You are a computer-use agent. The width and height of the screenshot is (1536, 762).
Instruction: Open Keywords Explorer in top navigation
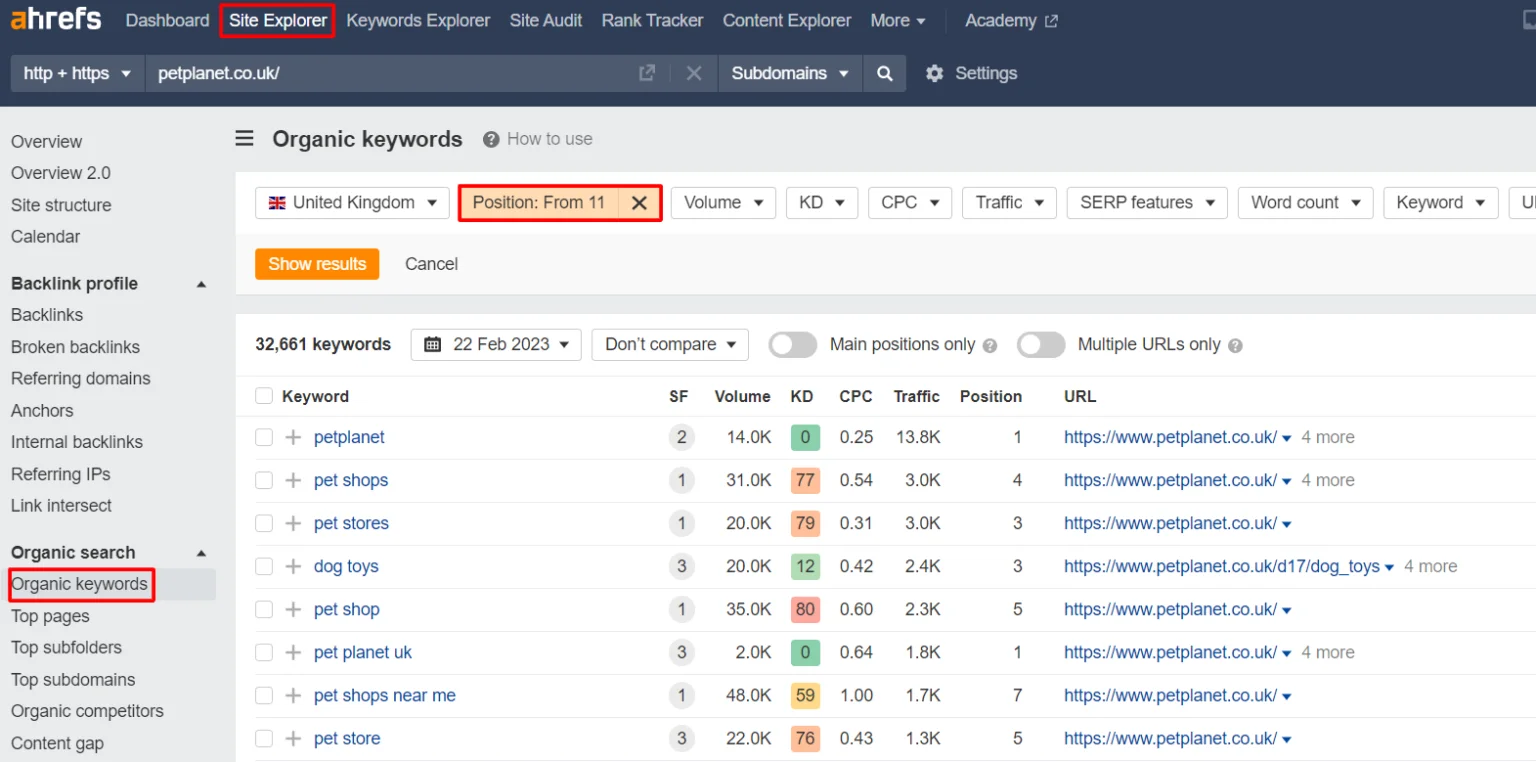(x=418, y=20)
